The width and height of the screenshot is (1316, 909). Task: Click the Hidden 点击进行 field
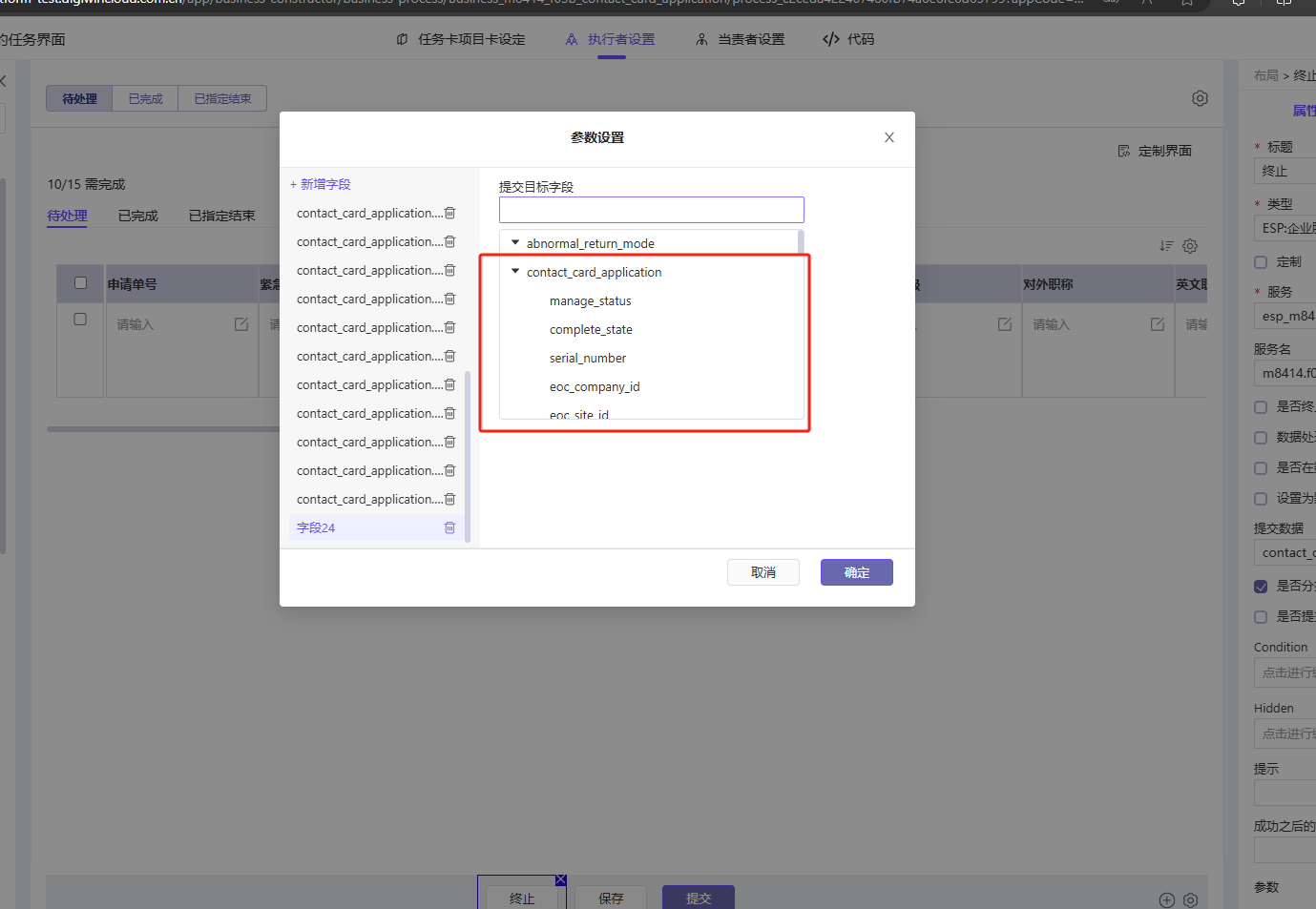1285,733
